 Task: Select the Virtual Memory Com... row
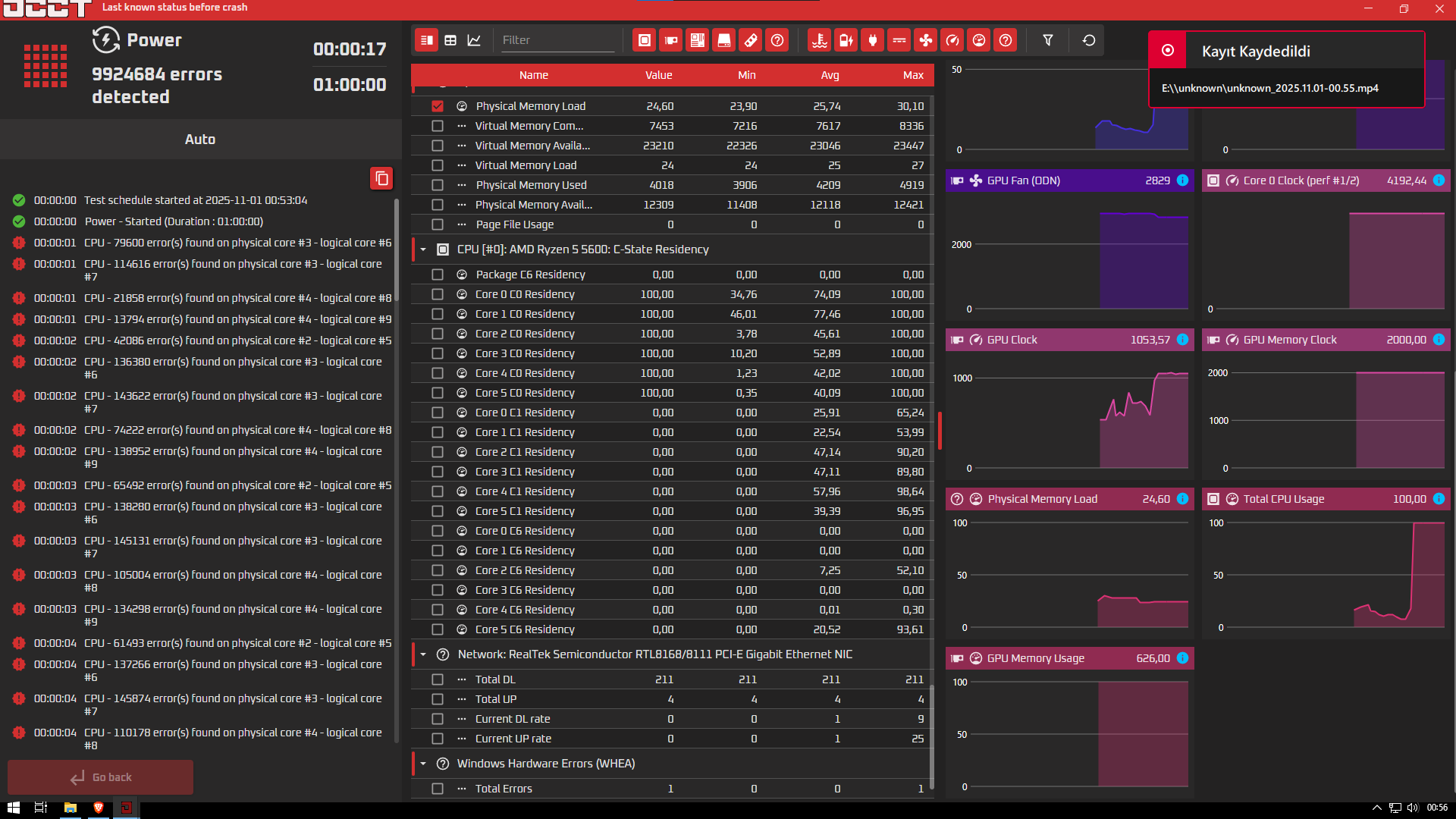[672, 126]
